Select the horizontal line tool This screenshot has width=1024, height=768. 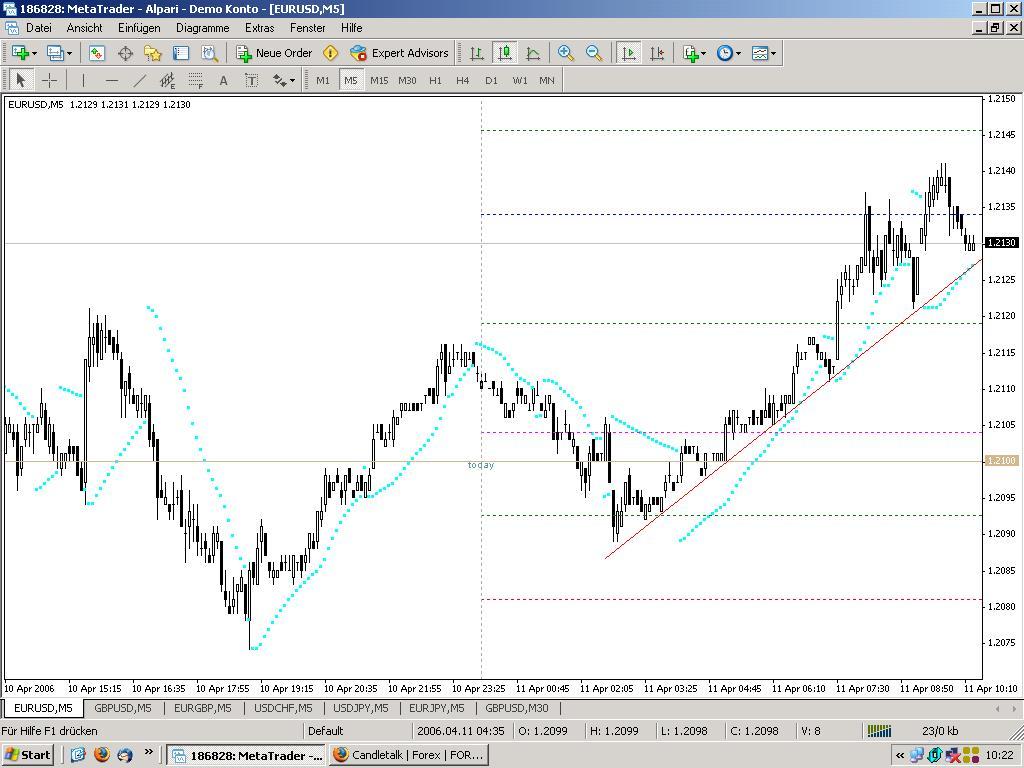tap(112, 80)
